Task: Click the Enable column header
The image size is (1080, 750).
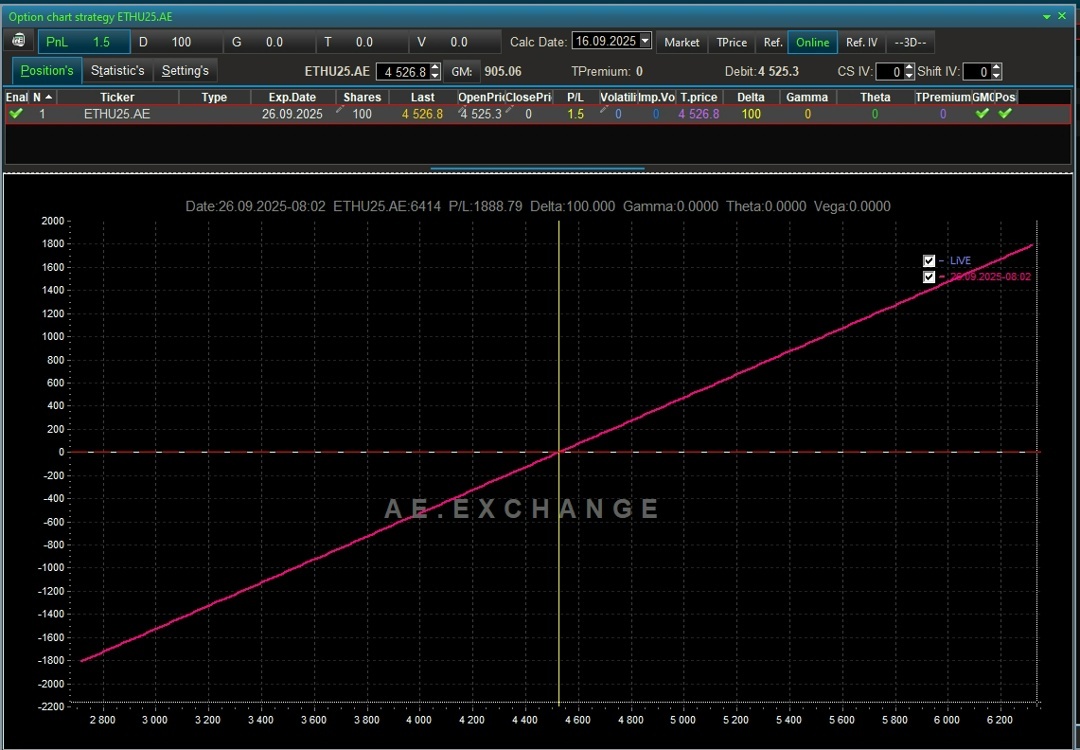Action: (x=17, y=97)
